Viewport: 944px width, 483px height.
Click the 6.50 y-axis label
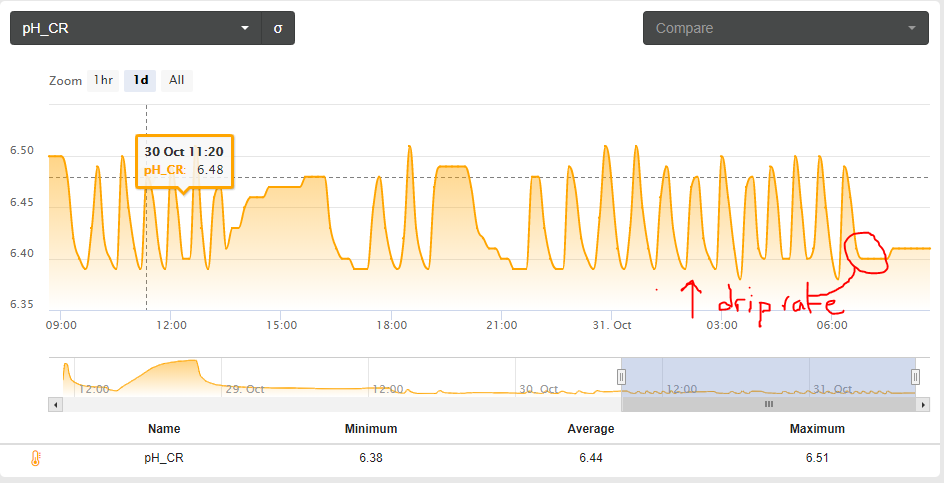point(22,151)
